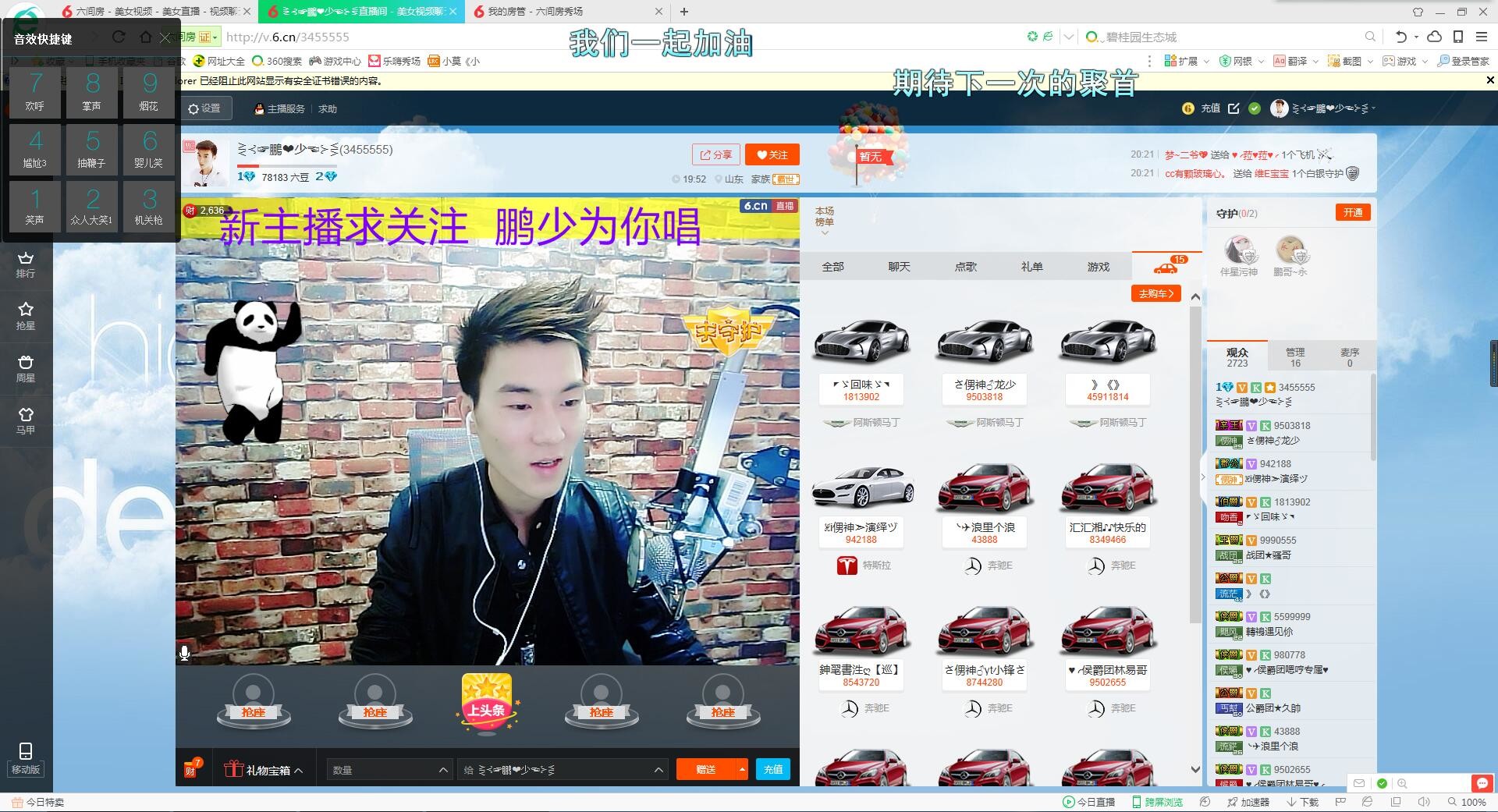Click the 去购车 buy car button

pyautogui.click(x=1155, y=293)
